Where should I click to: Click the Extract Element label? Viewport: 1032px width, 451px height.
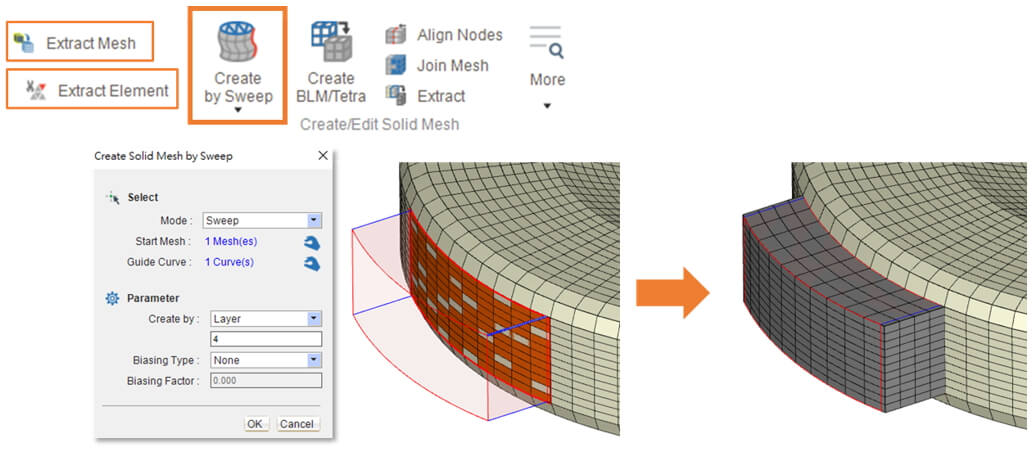point(113,91)
